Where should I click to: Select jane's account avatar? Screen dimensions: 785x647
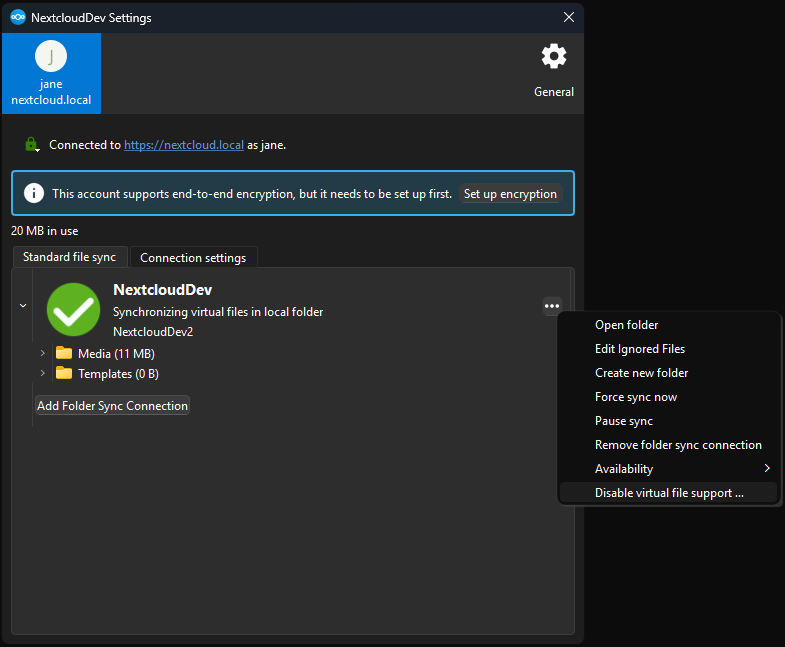(51, 56)
